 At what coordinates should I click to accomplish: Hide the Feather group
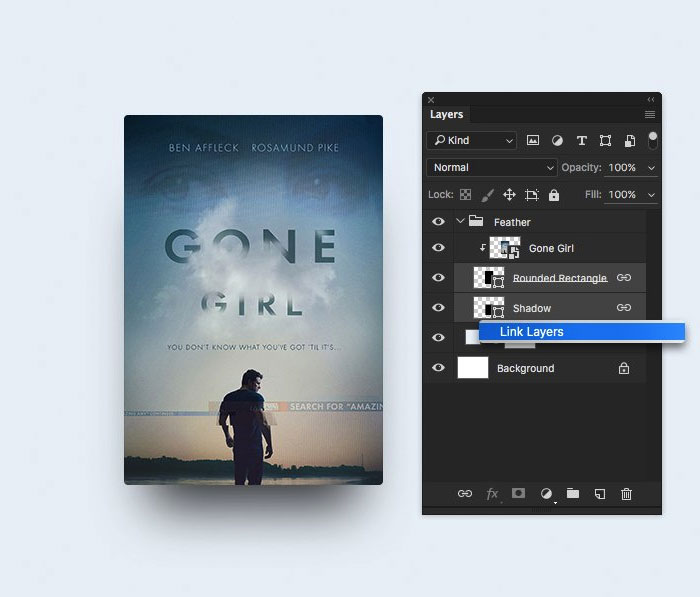click(x=438, y=221)
